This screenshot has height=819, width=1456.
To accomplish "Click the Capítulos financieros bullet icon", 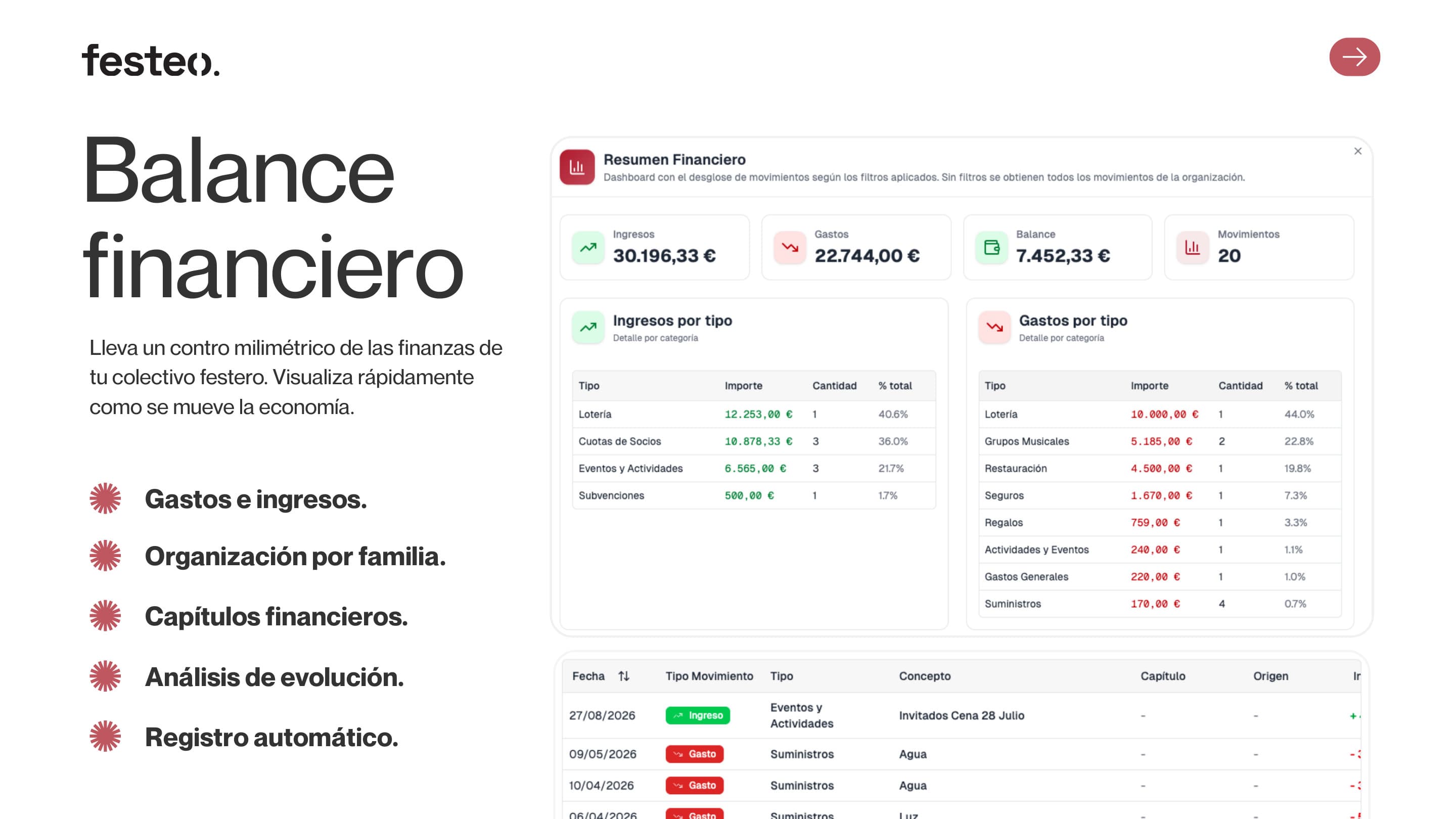I will (105, 616).
